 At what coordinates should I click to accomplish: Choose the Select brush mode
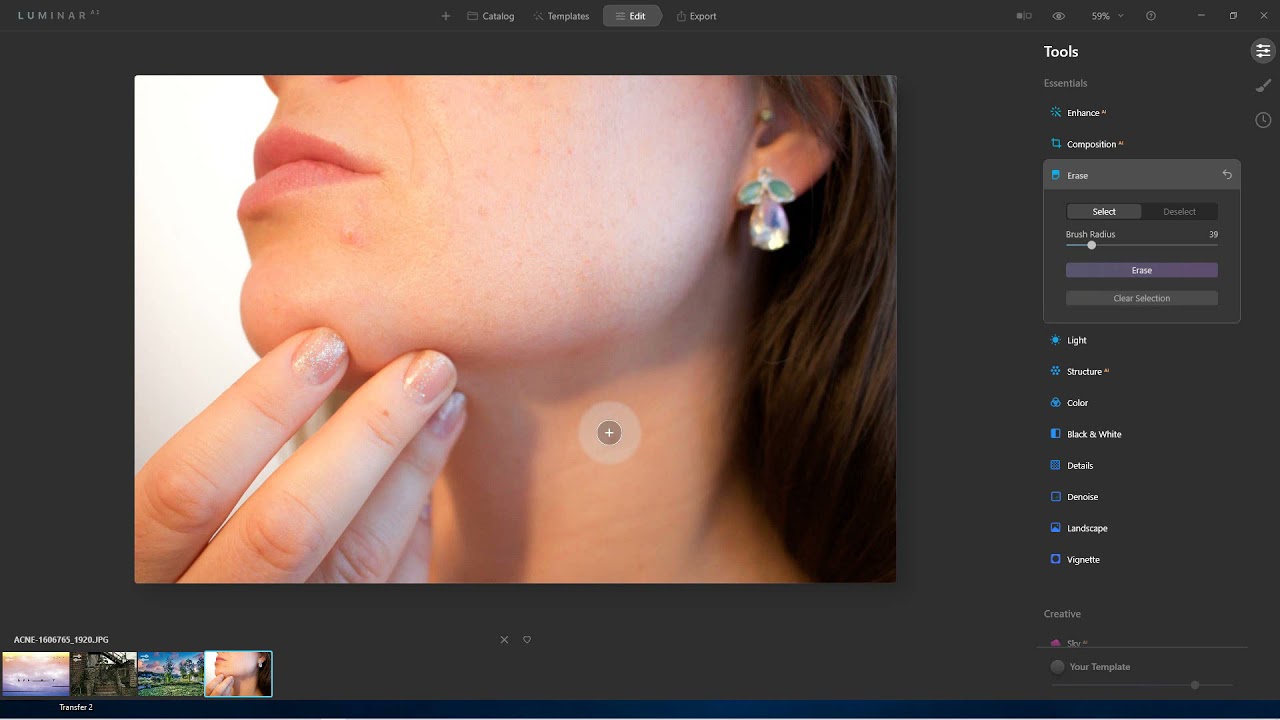1104,212
